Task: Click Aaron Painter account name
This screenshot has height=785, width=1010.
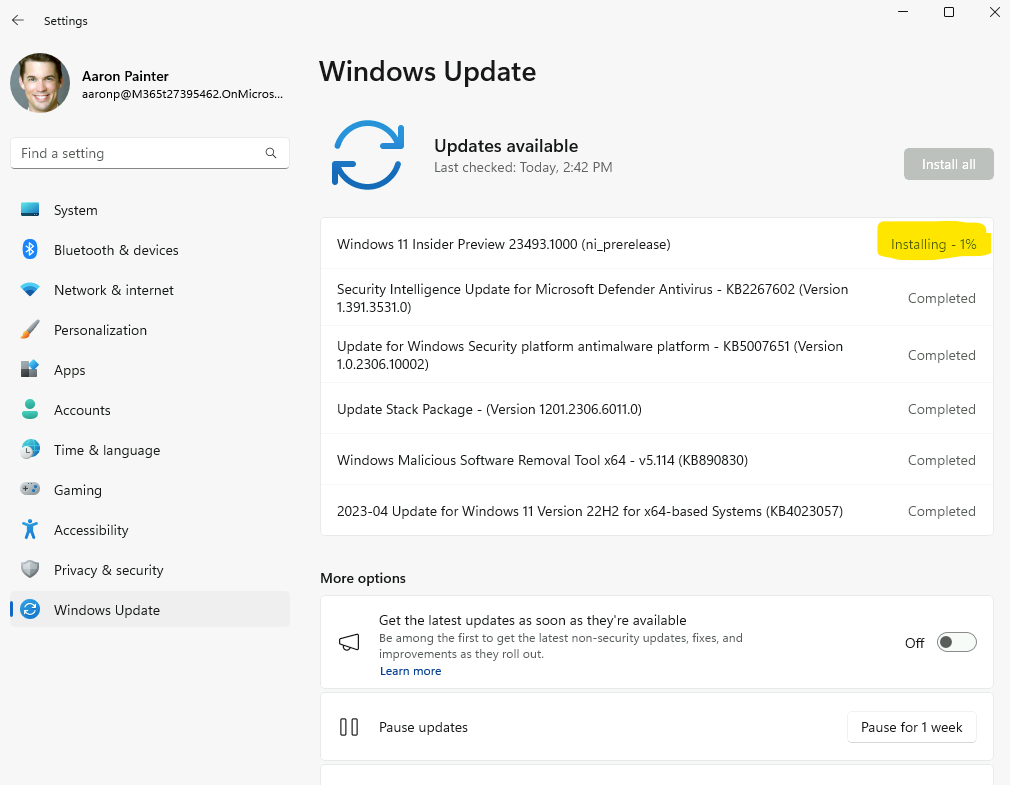Action: [125, 76]
